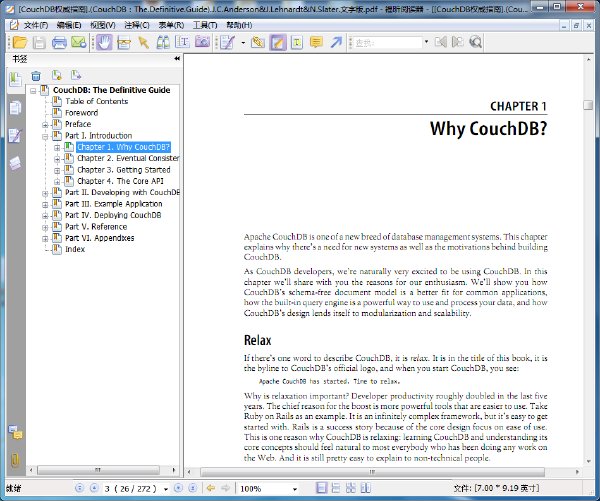Open the comments sidebar panel near bottom
This screenshot has width=600, height=501.
pos(16,433)
